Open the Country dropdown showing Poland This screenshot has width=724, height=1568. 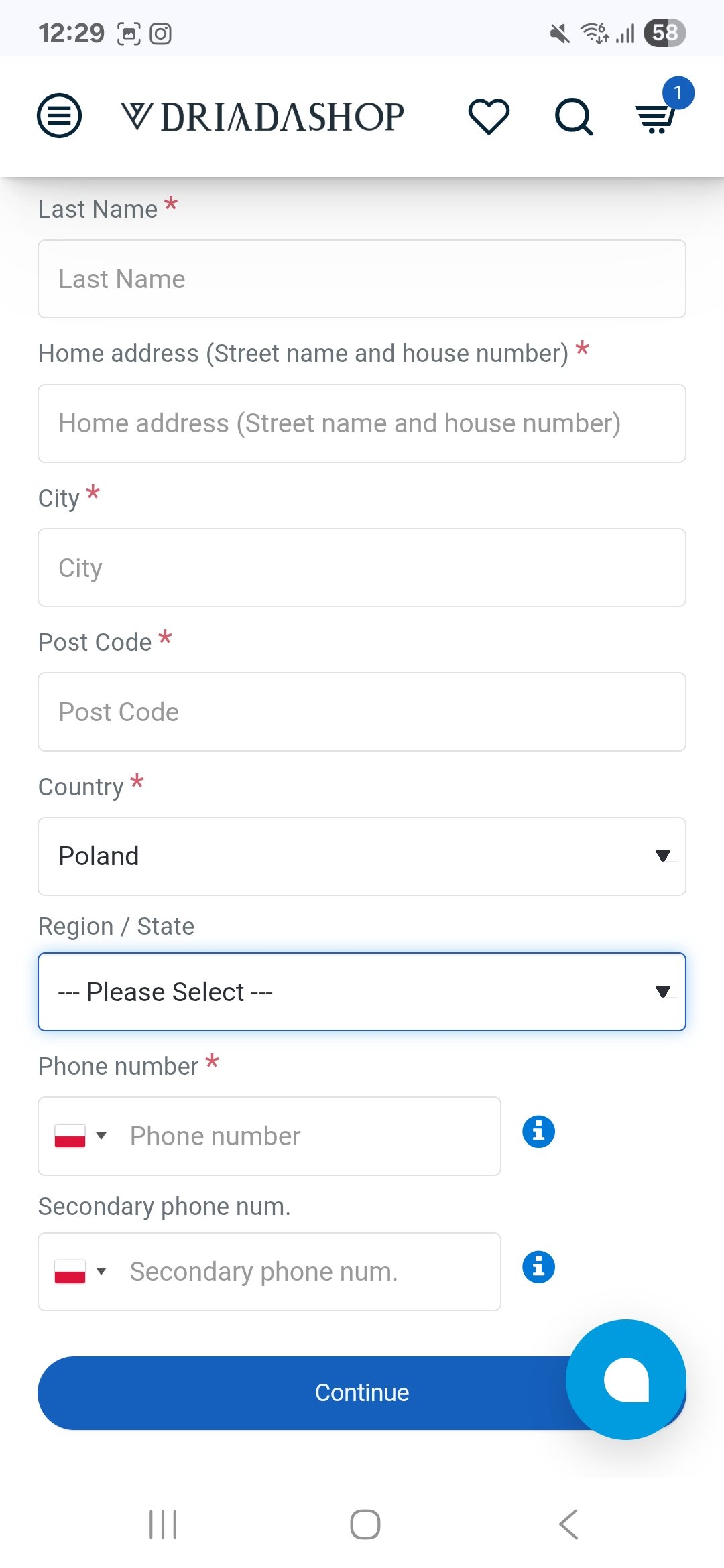362,856
